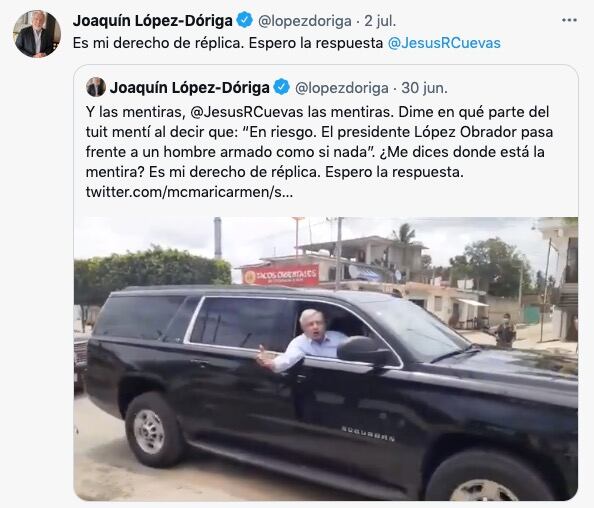Click the 30 jun. timestamp of quoted tweet
The height and width of the screenshot is (508, 594).
click(424, 88)
